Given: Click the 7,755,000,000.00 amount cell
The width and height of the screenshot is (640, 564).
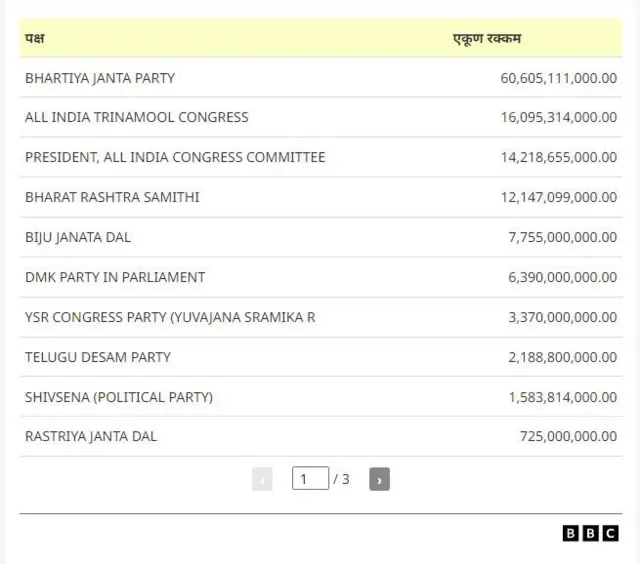Looking at the screenshot, I should pyautogui.click(x=562, y=237).
